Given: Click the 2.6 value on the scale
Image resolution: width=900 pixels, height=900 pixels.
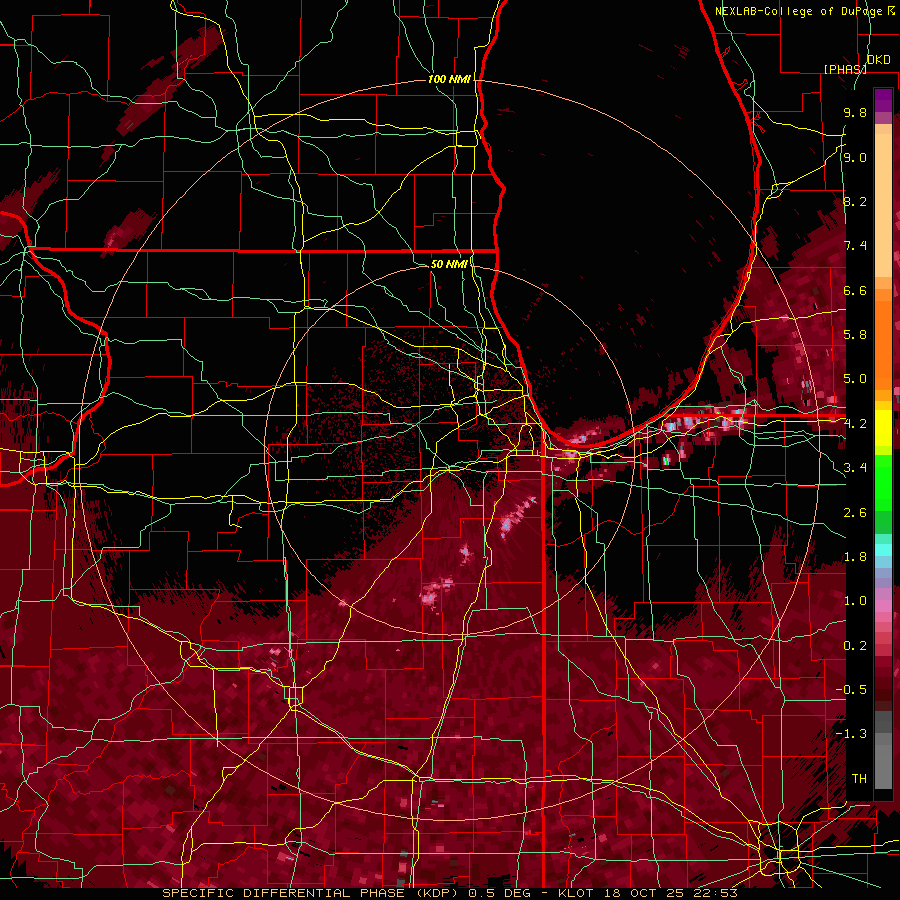Looking at the screenshot, I should [855, 513].
